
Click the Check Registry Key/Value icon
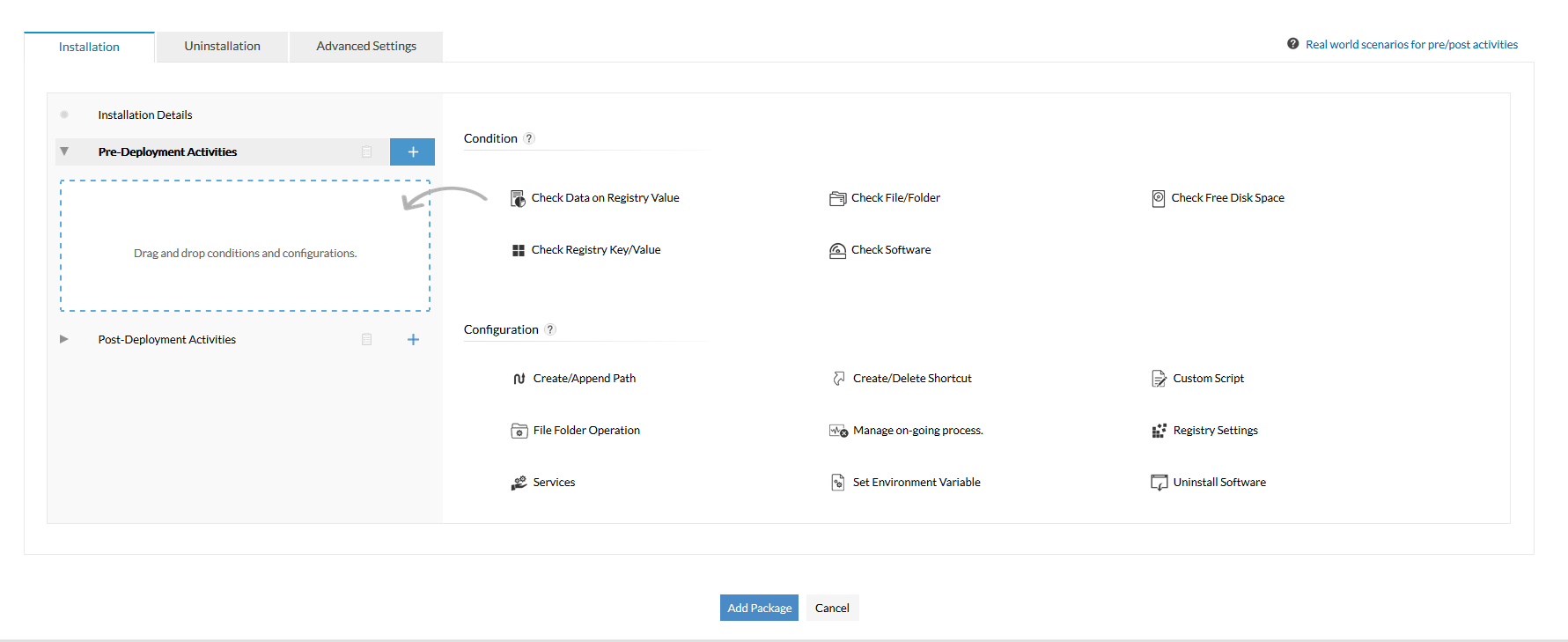tap(519, 250)
